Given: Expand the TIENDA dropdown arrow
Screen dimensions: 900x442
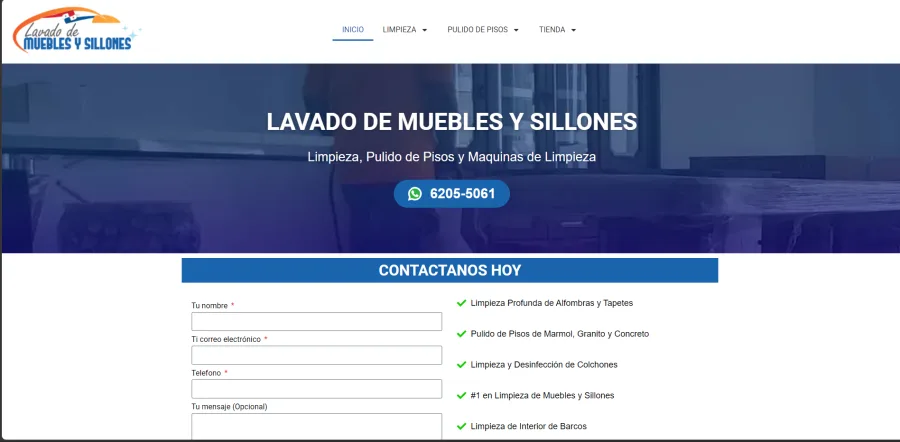Looking at the screenshot, I should tap(573, 30).
